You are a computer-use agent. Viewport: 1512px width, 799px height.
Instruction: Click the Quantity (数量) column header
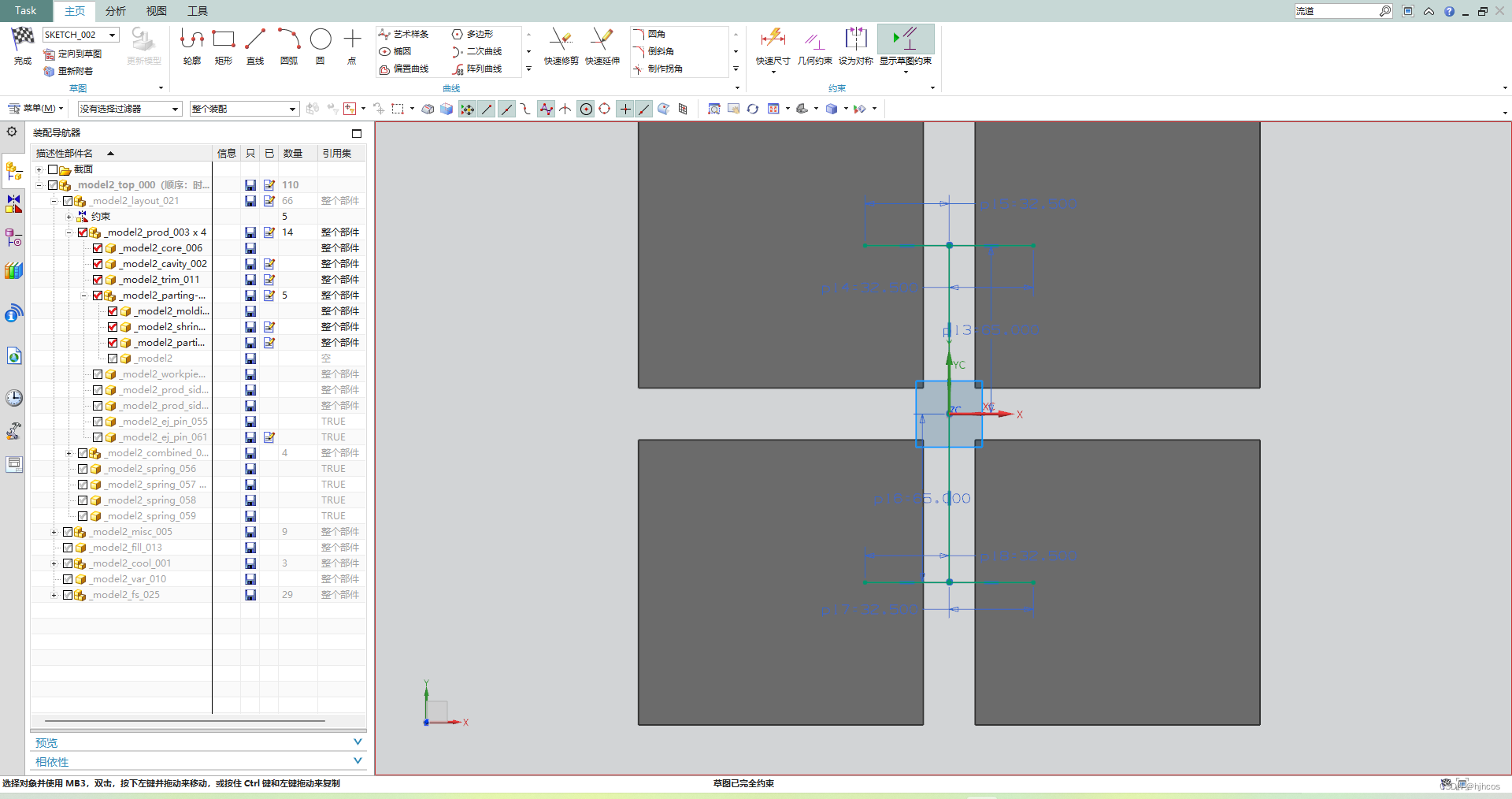[298, 153]
